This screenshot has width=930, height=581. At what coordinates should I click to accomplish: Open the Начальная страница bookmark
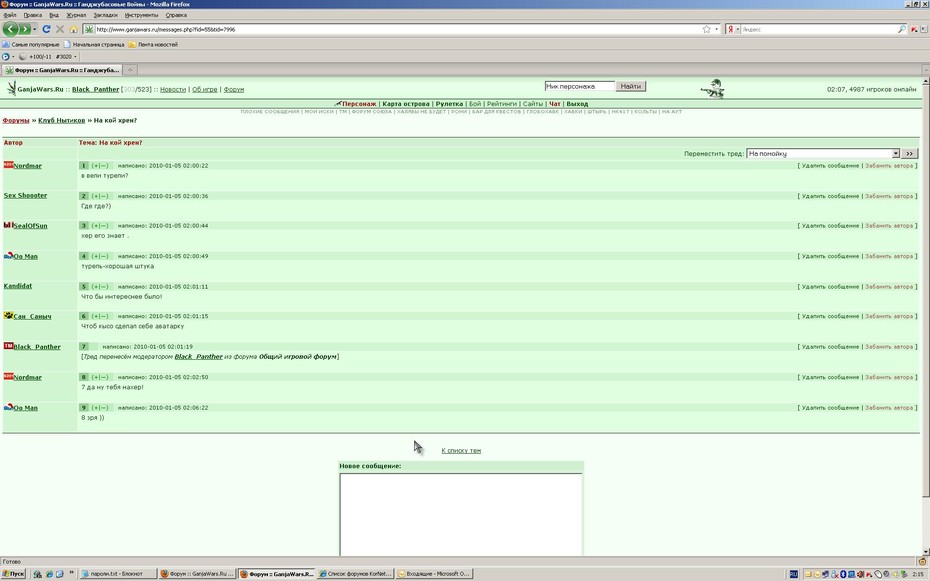pyautogui.click(x=94, y=44)
